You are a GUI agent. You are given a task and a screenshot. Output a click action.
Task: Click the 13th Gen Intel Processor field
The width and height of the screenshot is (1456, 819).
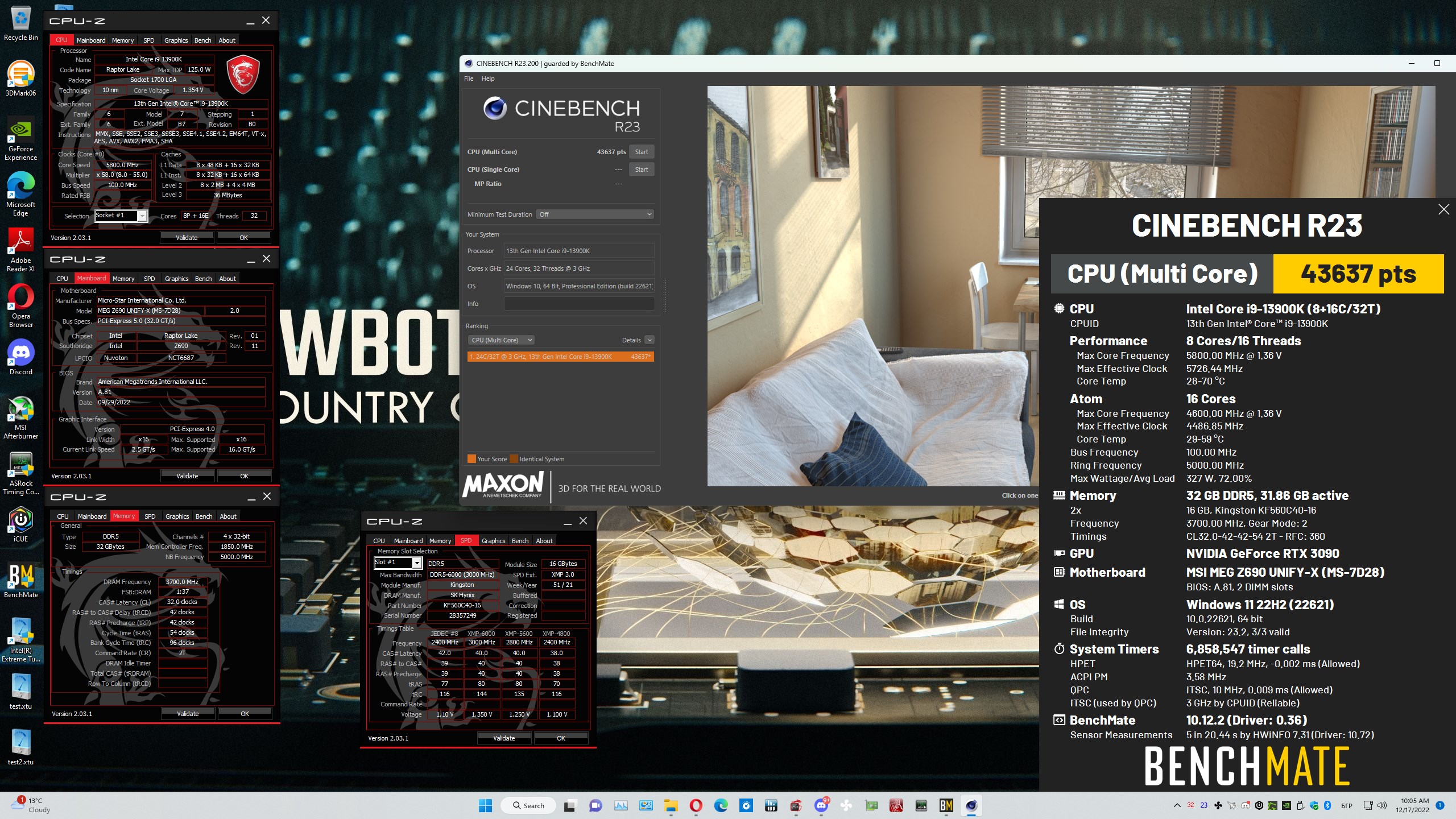579,251
